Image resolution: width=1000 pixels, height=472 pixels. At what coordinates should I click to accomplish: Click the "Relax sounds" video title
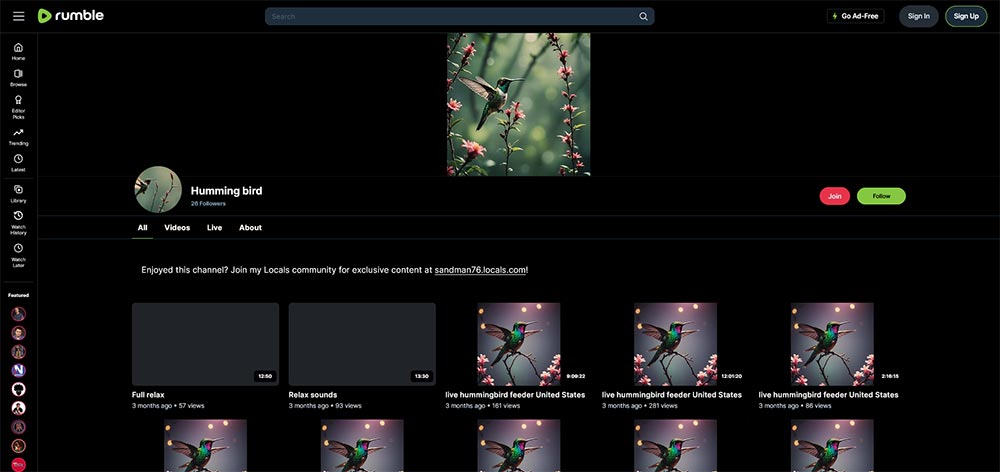(x=312, y=395)
